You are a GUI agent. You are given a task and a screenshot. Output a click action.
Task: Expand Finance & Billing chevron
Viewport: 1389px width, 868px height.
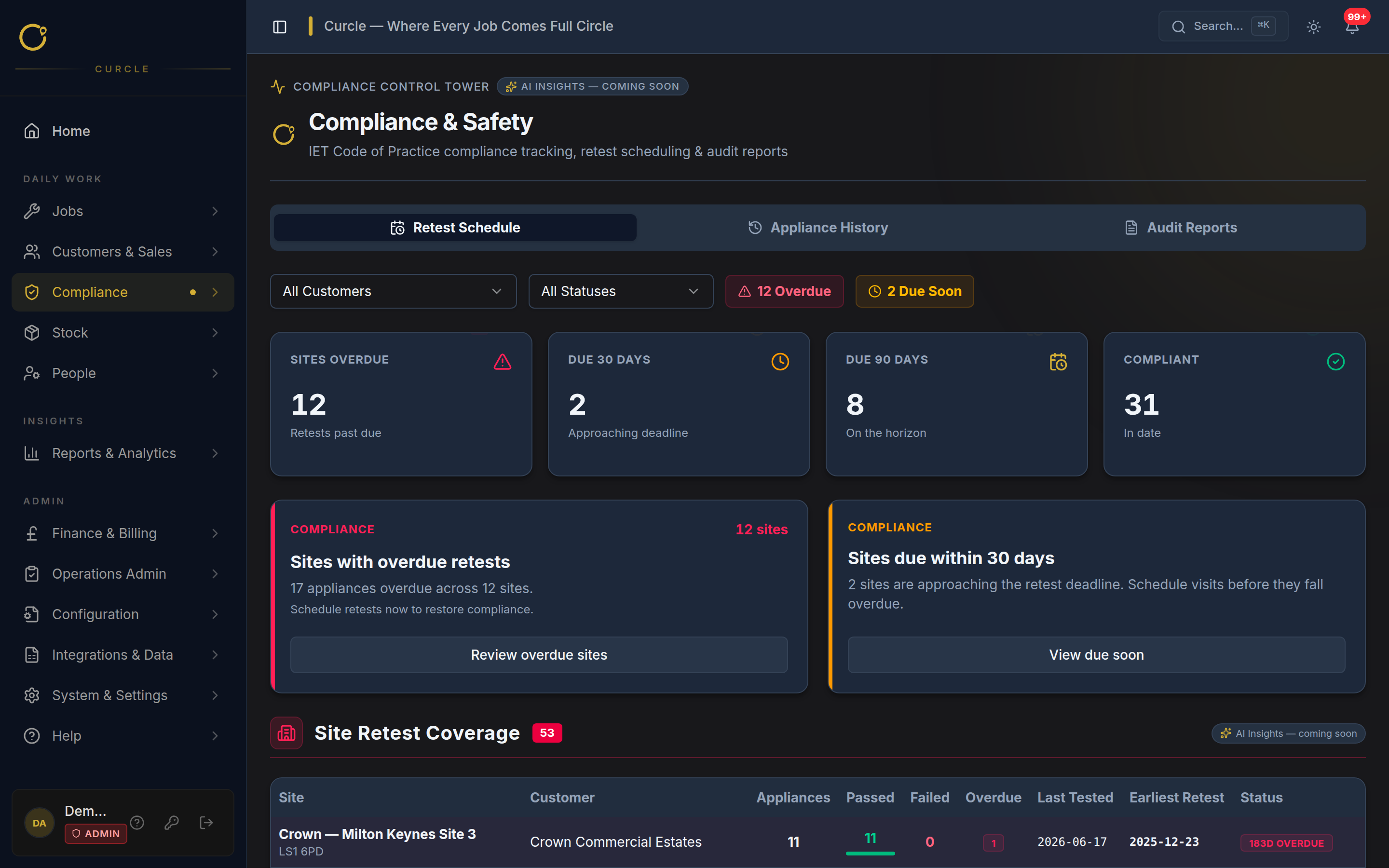click(215, 533)
